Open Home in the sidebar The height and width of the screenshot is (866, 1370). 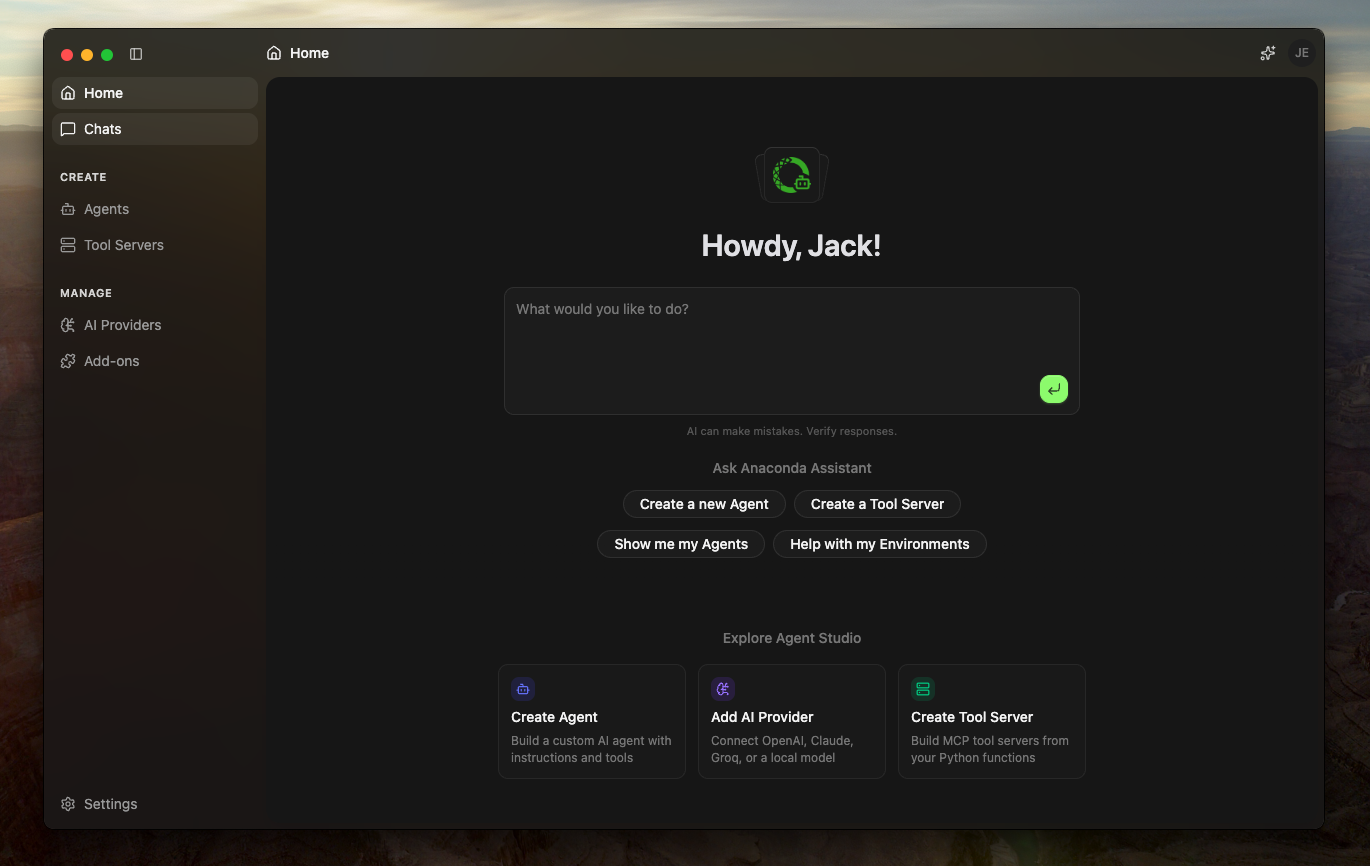[x=155, y=93]
